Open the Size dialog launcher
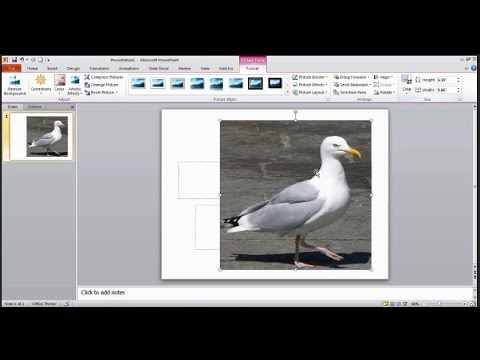Image resolution: width=480 pixels, height=360 pixels. [460, 100]
